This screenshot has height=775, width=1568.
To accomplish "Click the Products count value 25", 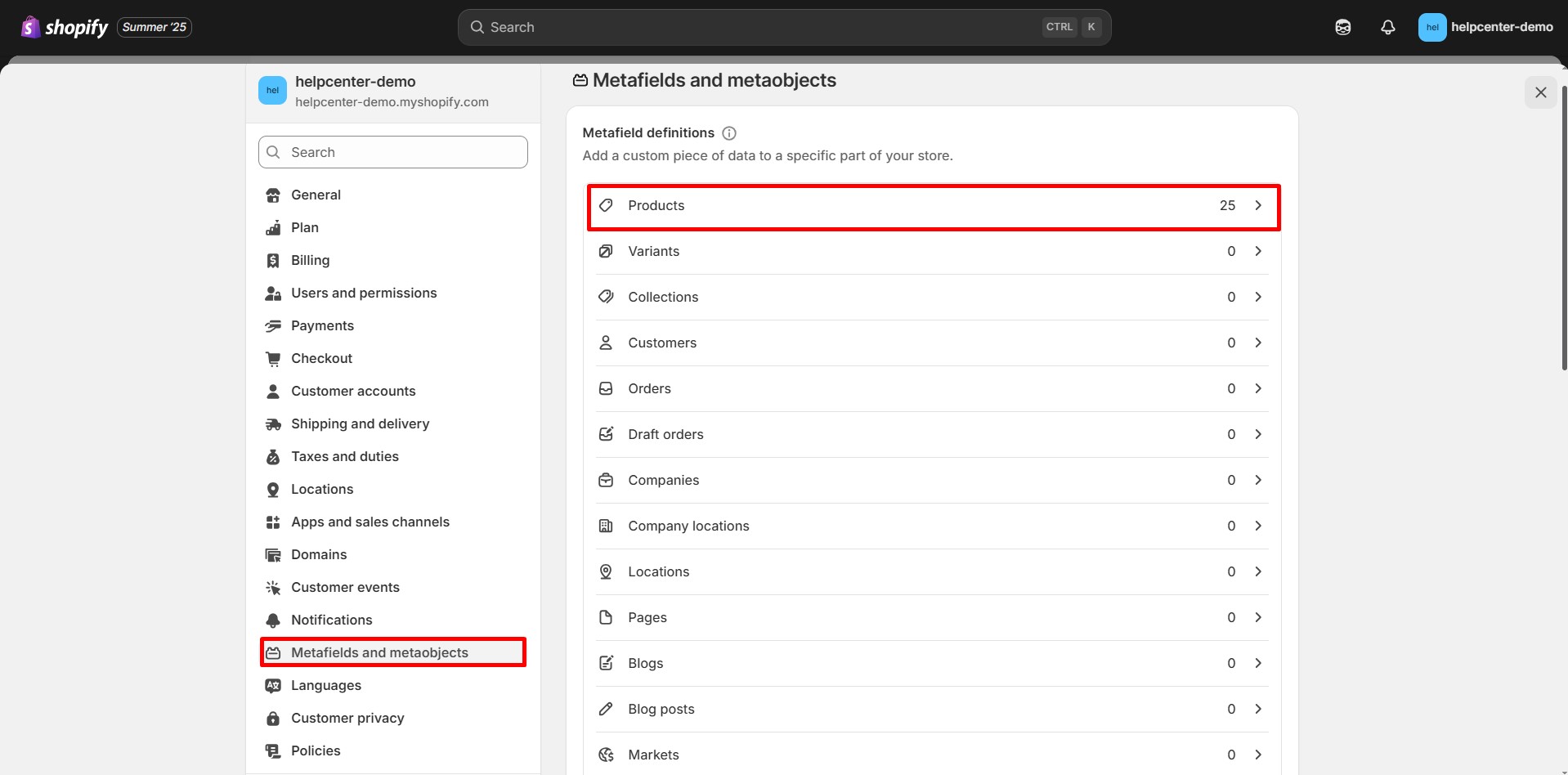I will (x=1227, y=206).
